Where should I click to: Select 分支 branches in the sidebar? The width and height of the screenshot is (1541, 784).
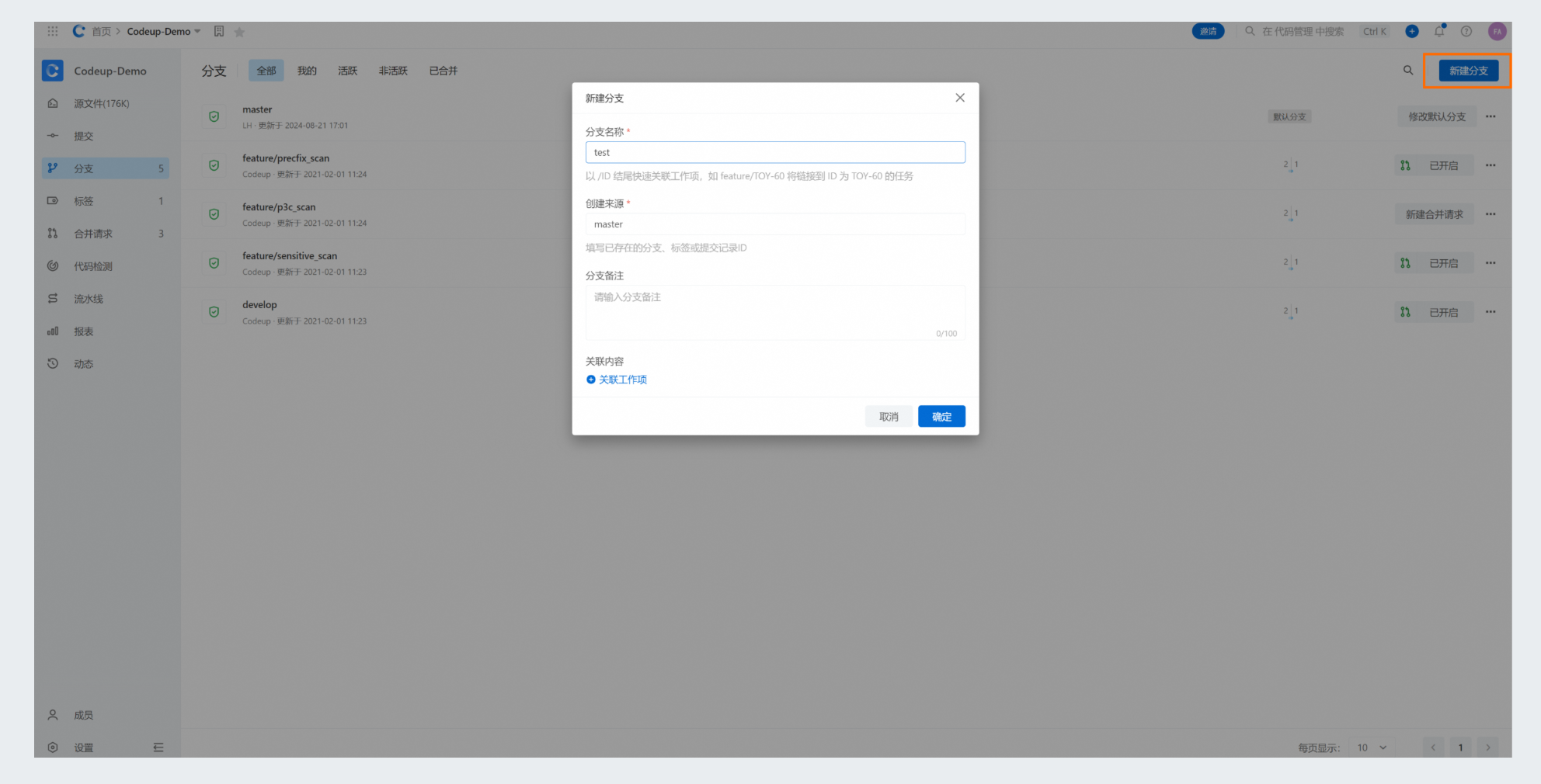pyautogui.click(x=105, y=168)
